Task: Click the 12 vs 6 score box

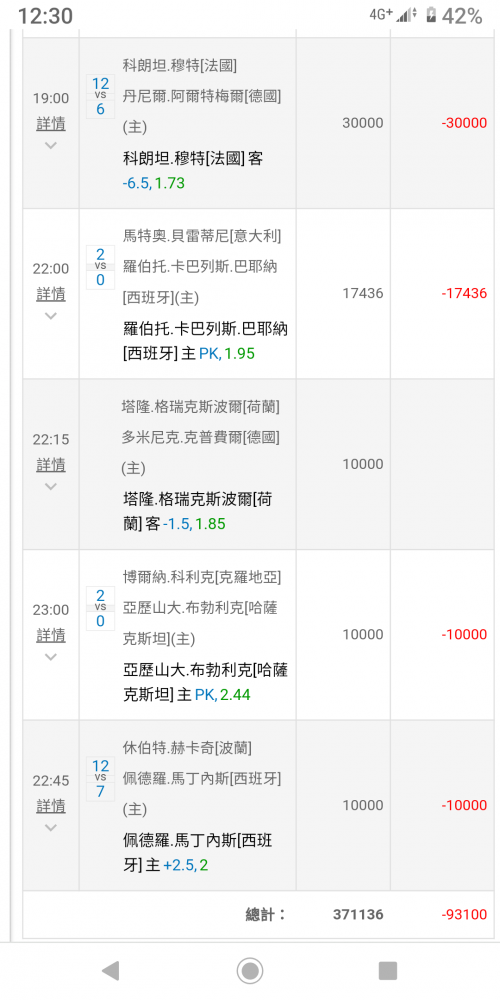Action: click(100, 96)
